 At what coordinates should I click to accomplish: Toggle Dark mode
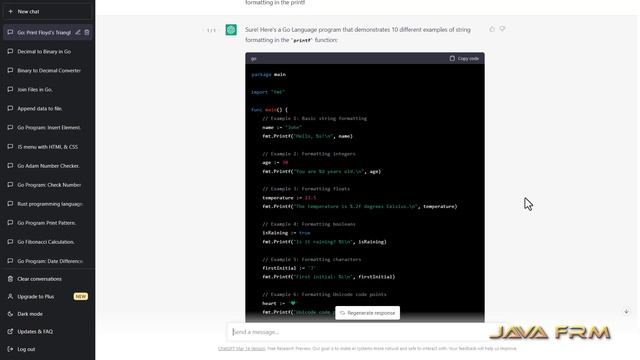click(x=47, y=314)
